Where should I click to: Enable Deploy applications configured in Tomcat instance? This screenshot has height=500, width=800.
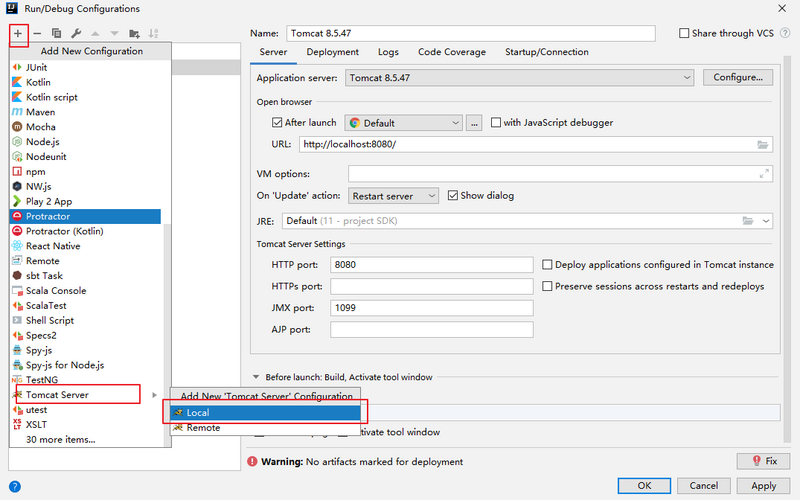pyautogui.click(x=547, y=264)
